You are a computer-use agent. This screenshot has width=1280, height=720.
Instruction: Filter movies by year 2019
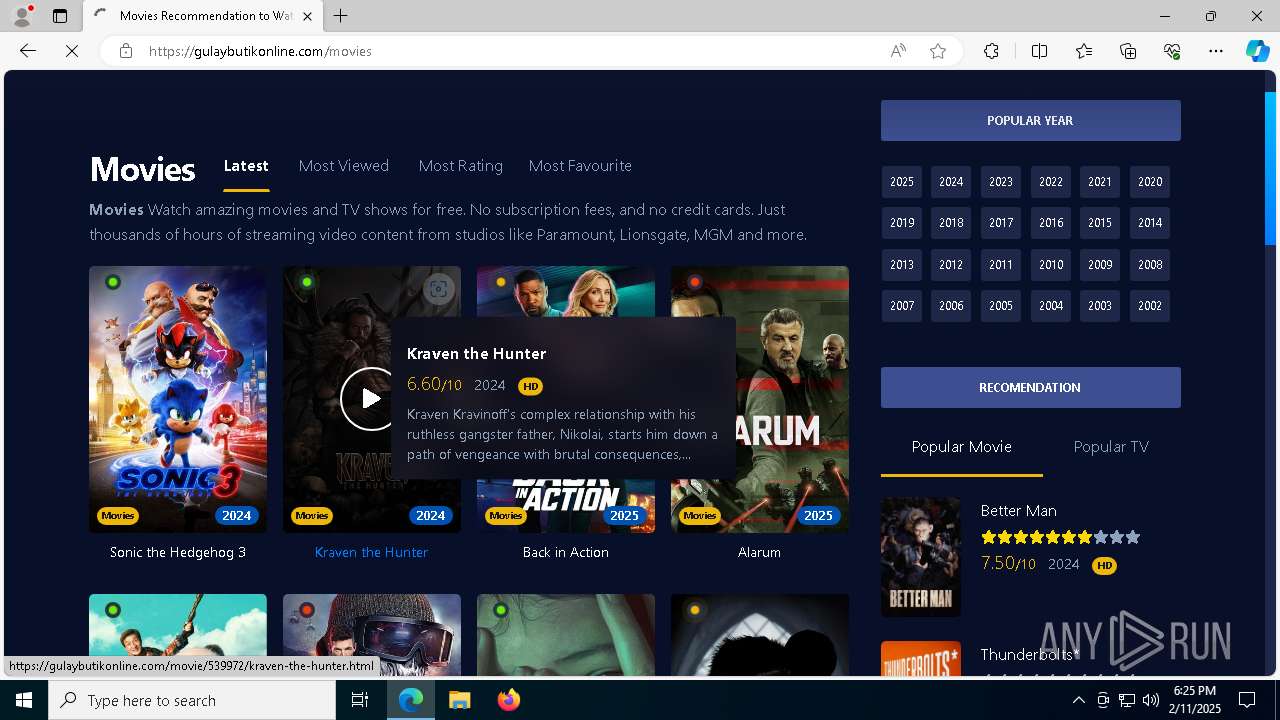coord(902,223)
